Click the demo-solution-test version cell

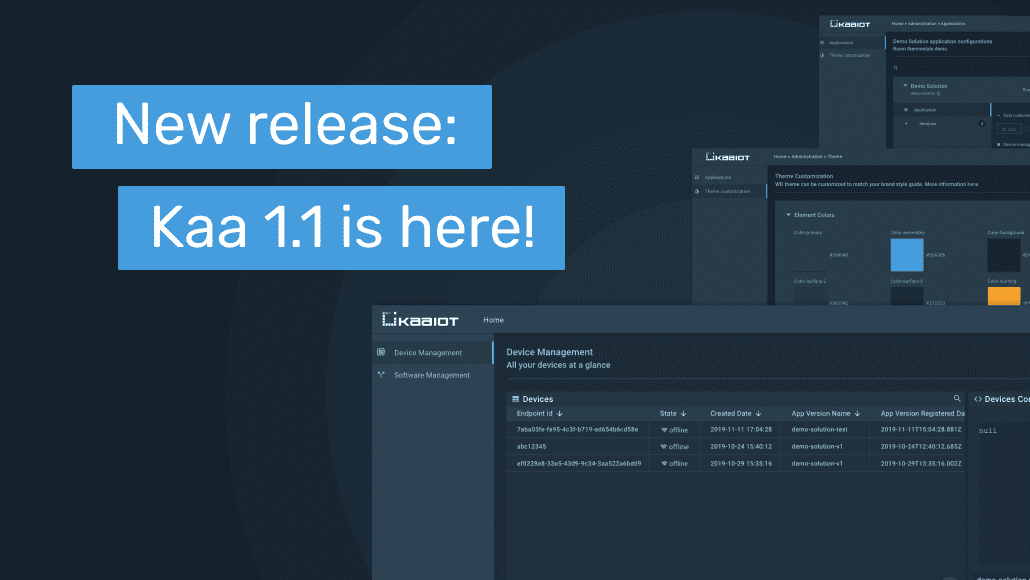pos(819,430)
